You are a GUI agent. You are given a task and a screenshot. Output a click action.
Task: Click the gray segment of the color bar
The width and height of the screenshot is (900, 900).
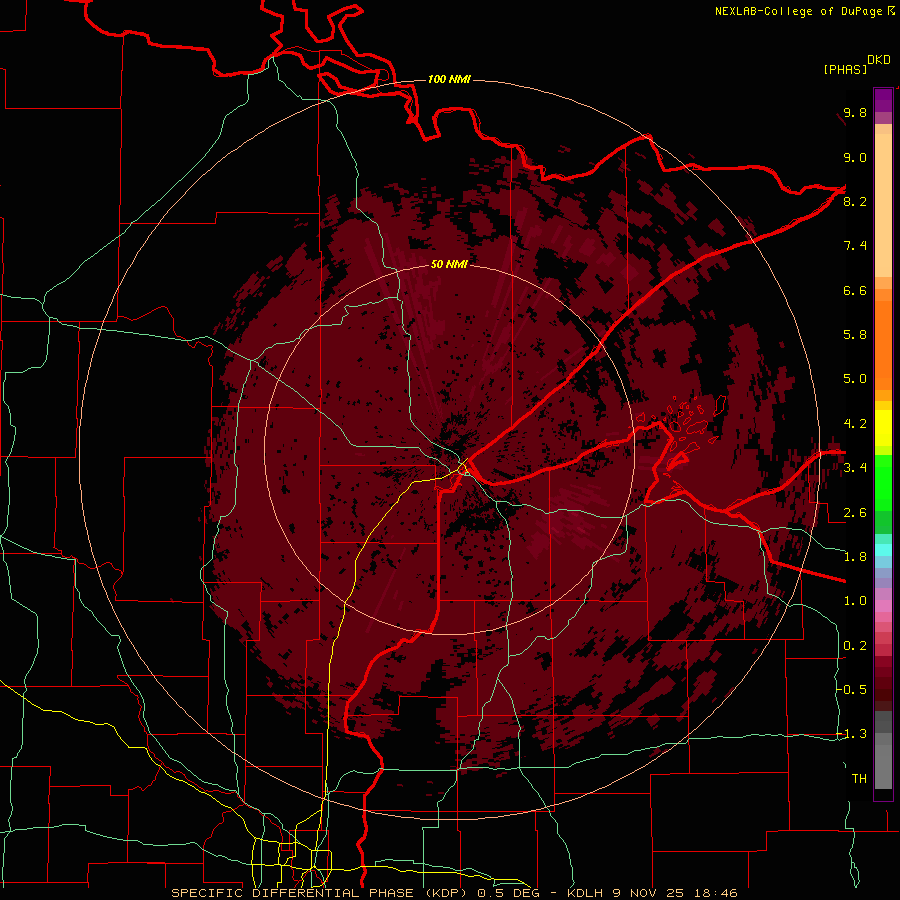[x=883, y=751]
